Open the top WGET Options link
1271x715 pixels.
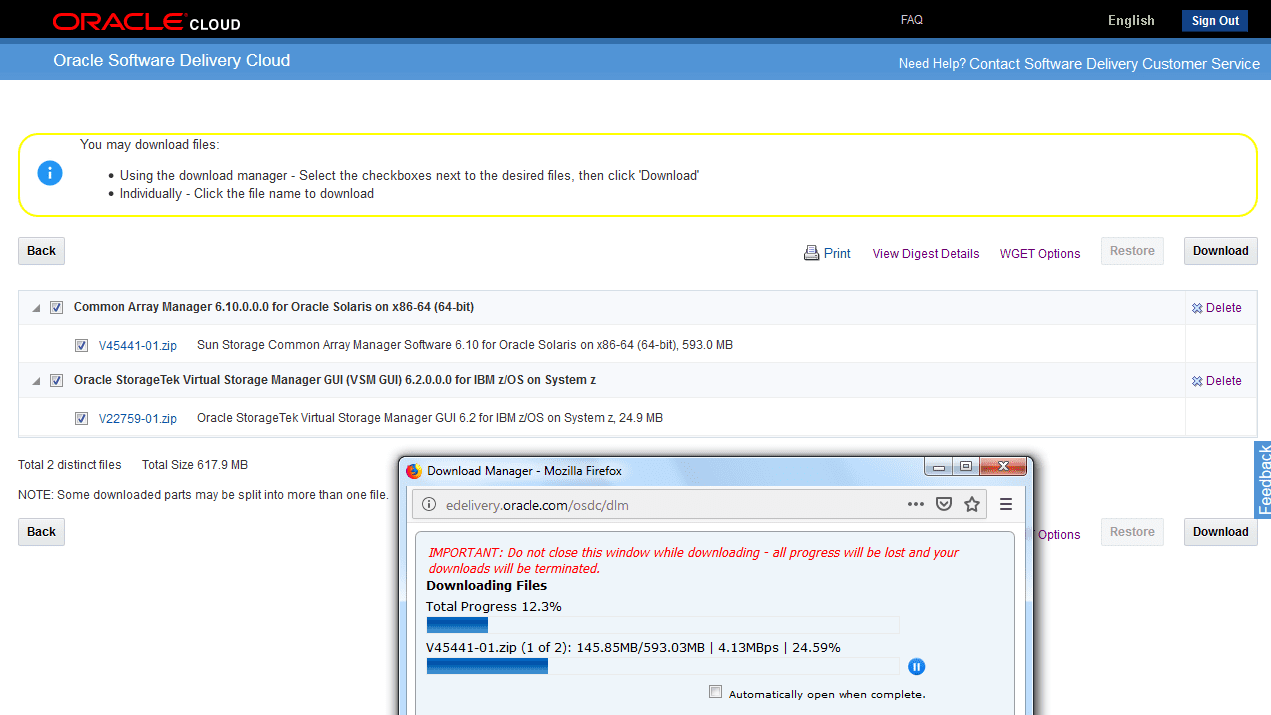(1040, 254)
